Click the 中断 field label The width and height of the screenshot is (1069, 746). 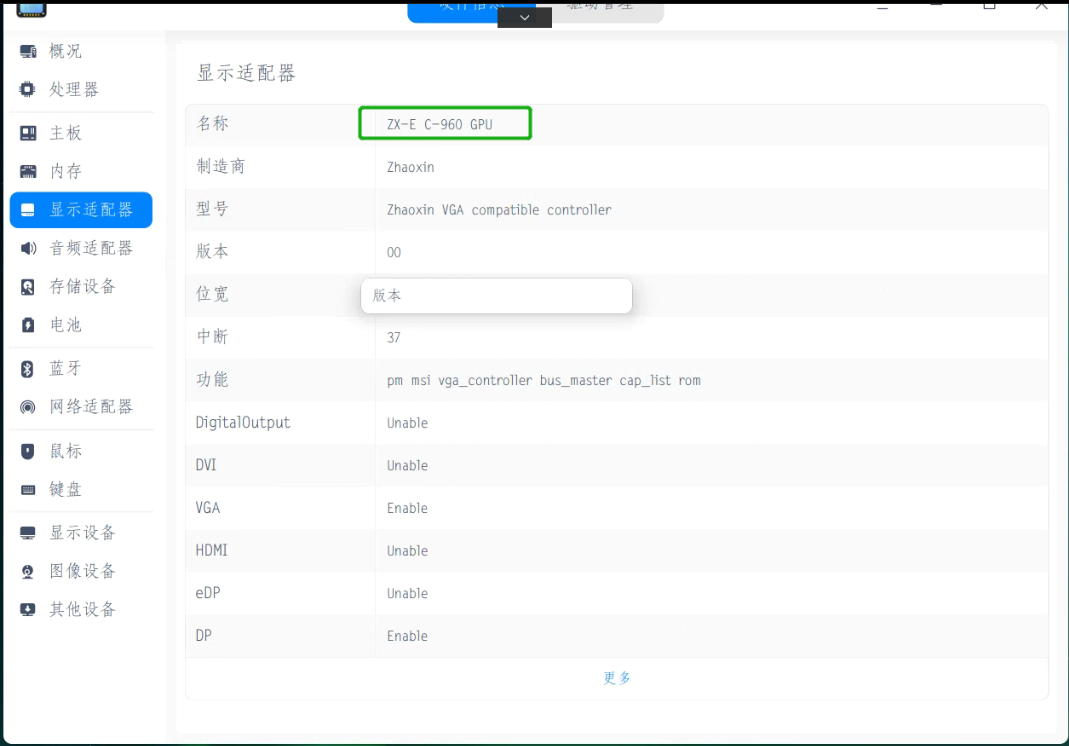[212, 336]
